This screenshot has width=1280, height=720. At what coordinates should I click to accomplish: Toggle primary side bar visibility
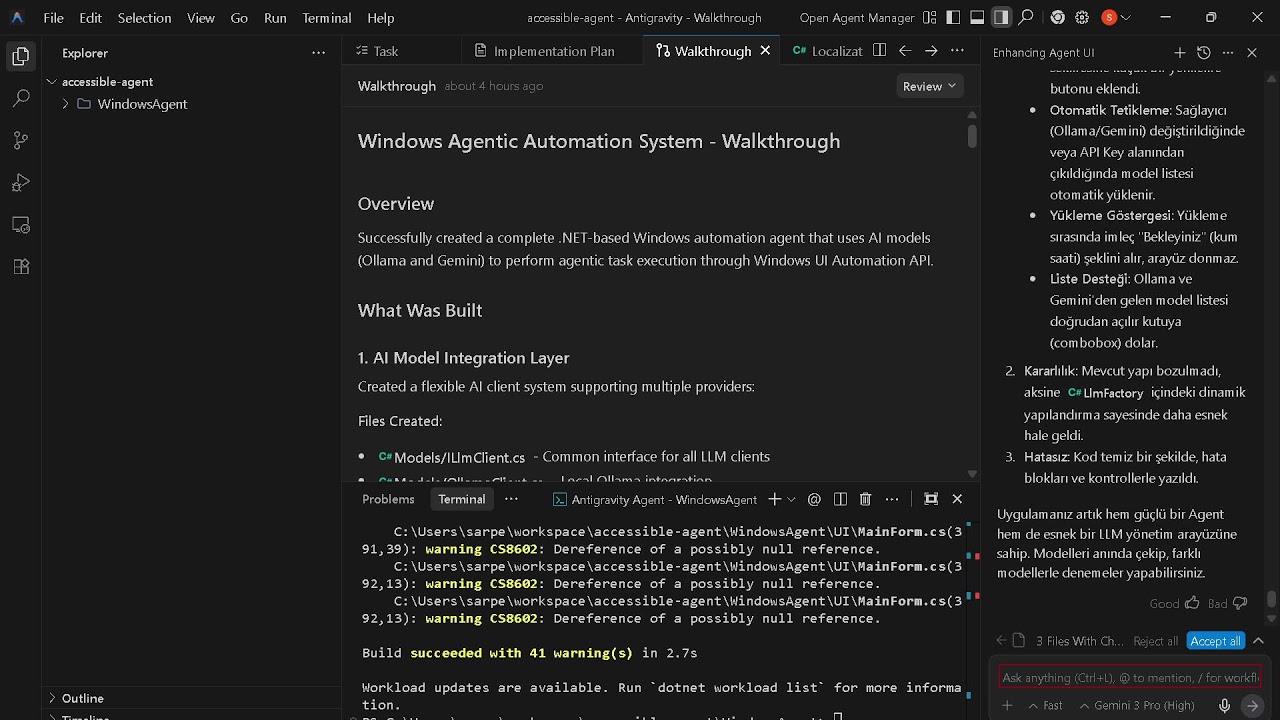coord(953,17)
